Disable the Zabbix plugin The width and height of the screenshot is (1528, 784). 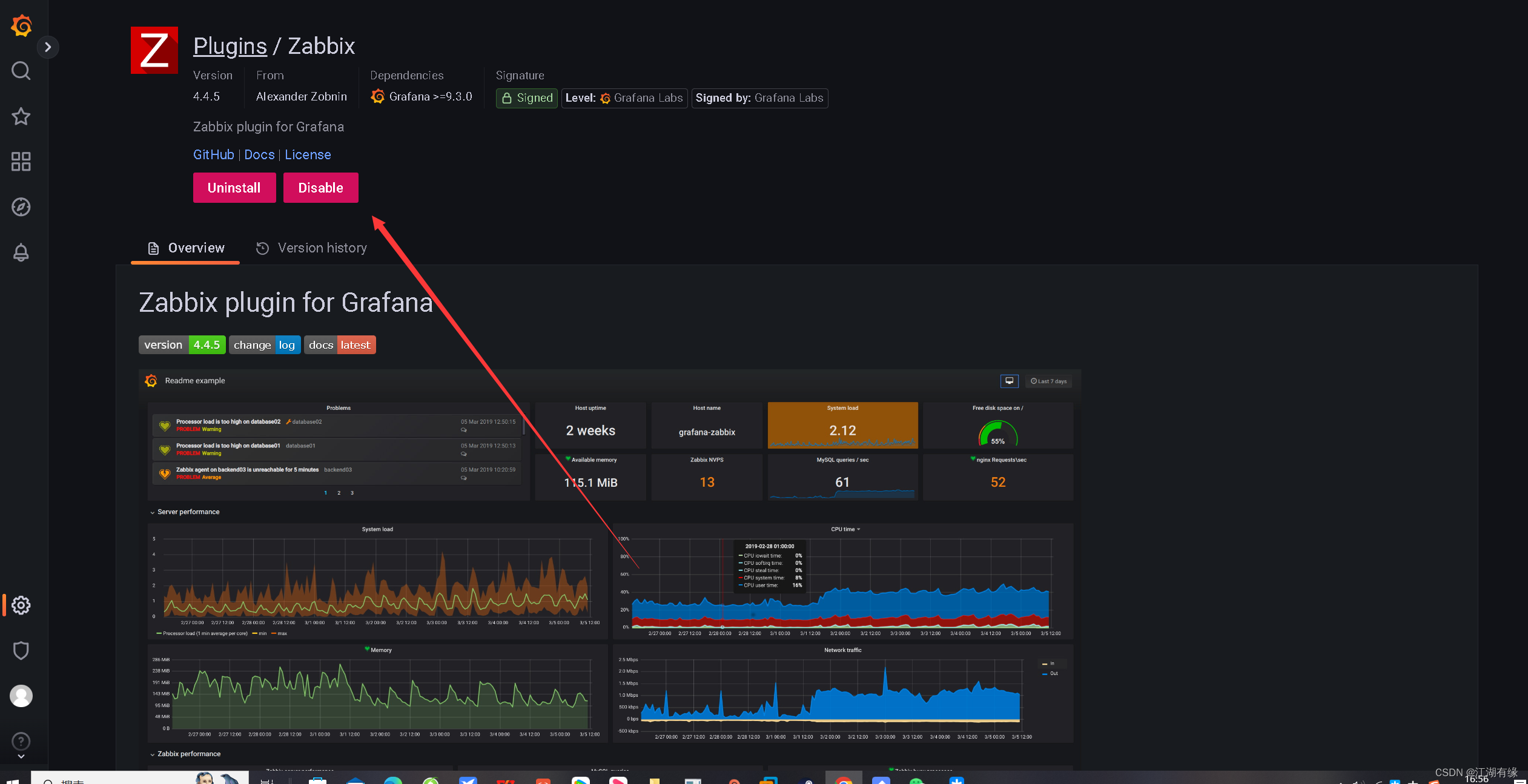[321, 188]
